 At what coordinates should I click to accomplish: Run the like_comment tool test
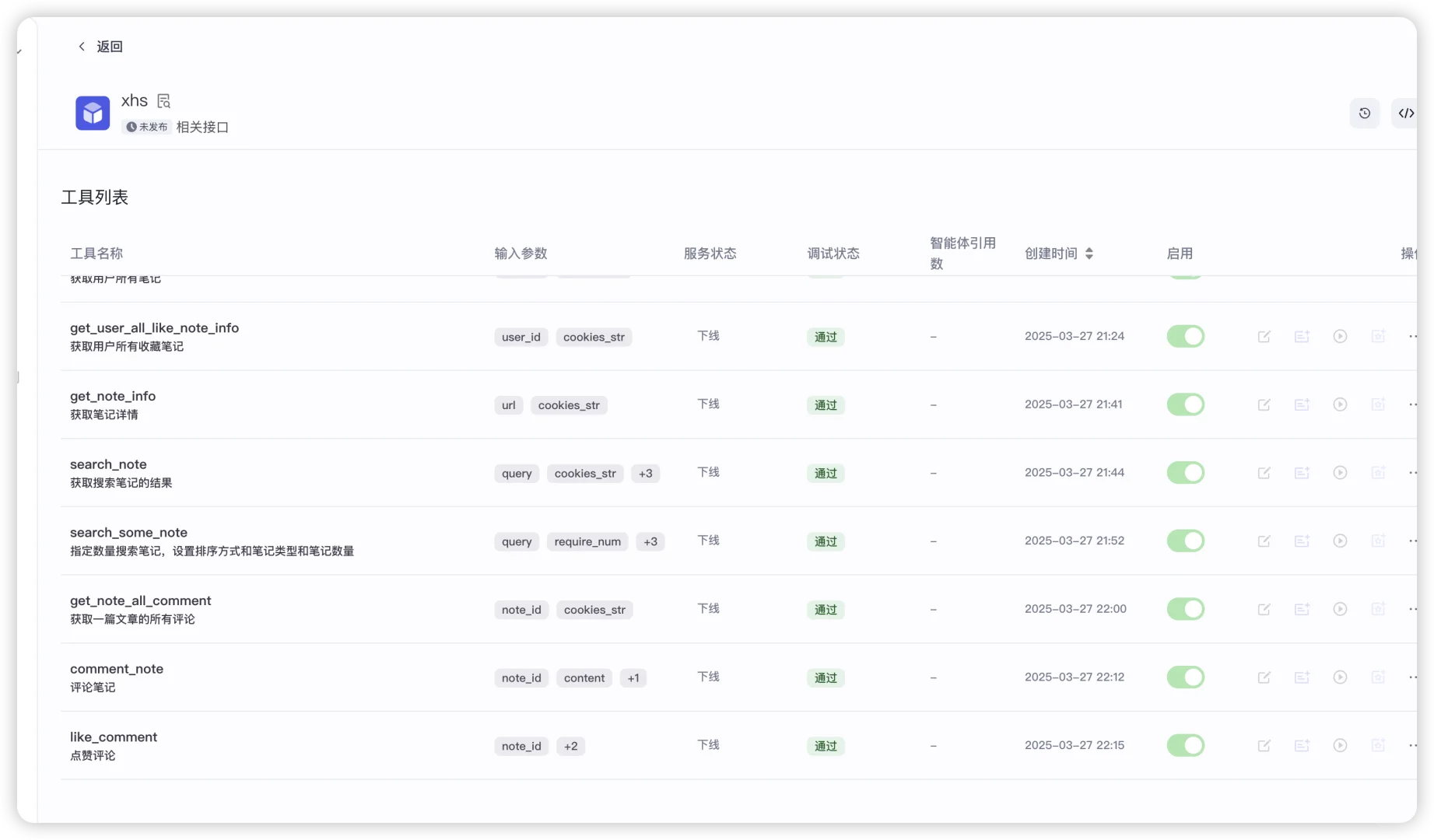(1340, 745)
